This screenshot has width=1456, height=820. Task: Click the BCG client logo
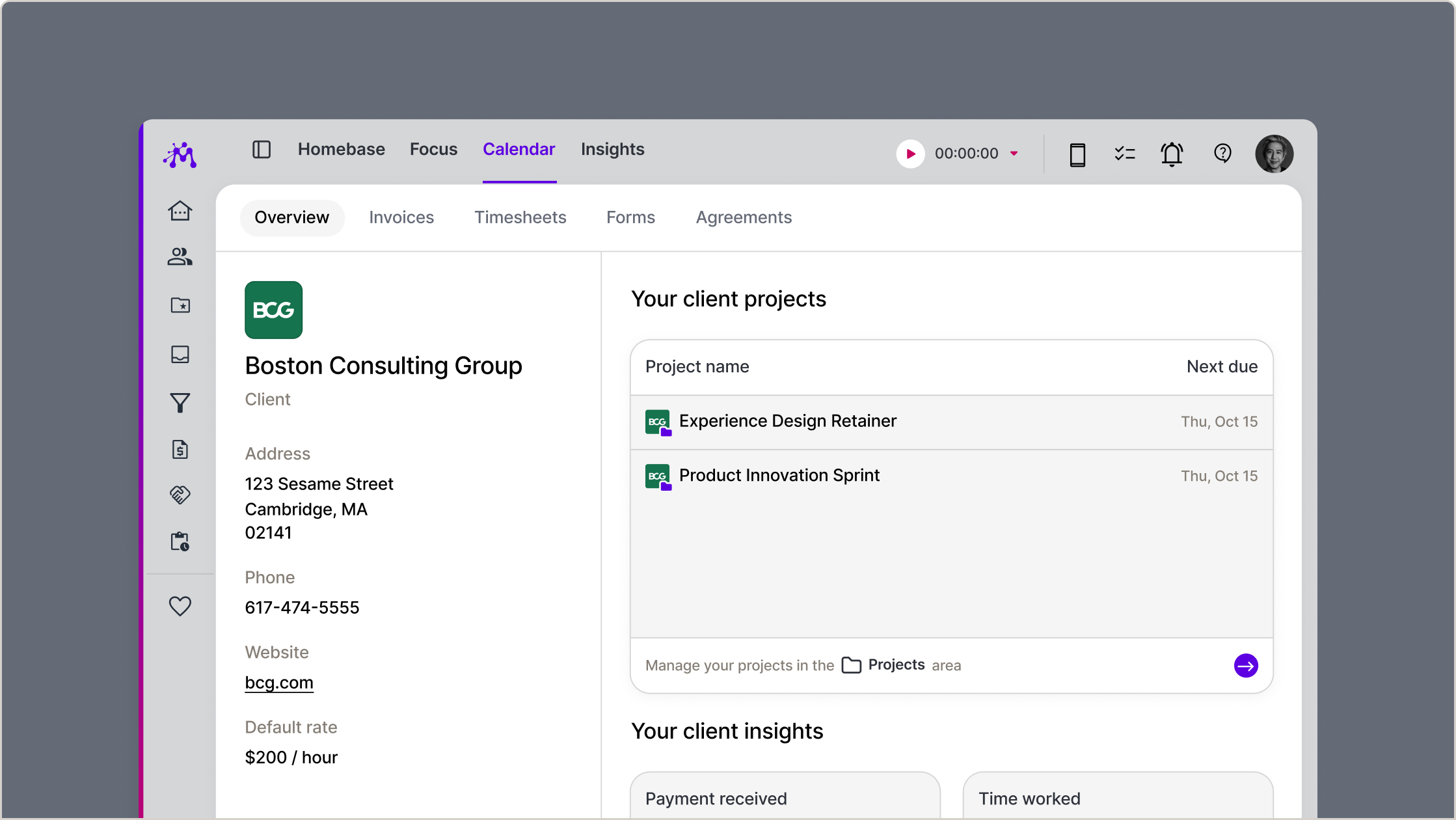tap(273, 310)
